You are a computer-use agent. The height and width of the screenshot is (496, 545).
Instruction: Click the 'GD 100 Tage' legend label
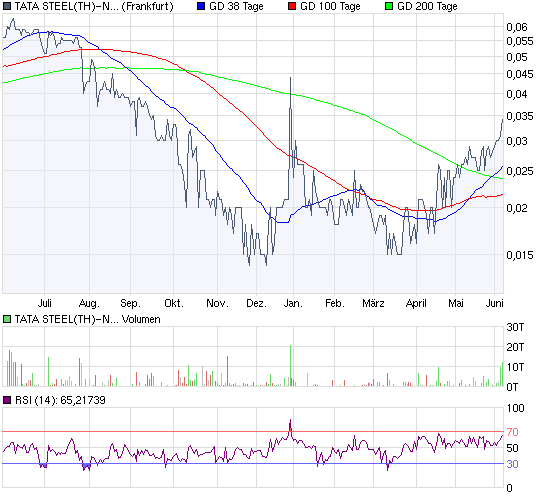(x=330, y=6)
